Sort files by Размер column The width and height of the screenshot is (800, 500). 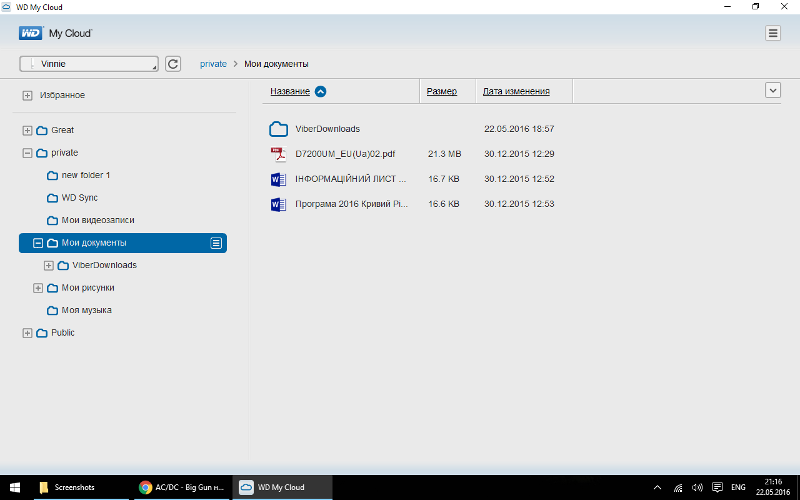442,91
